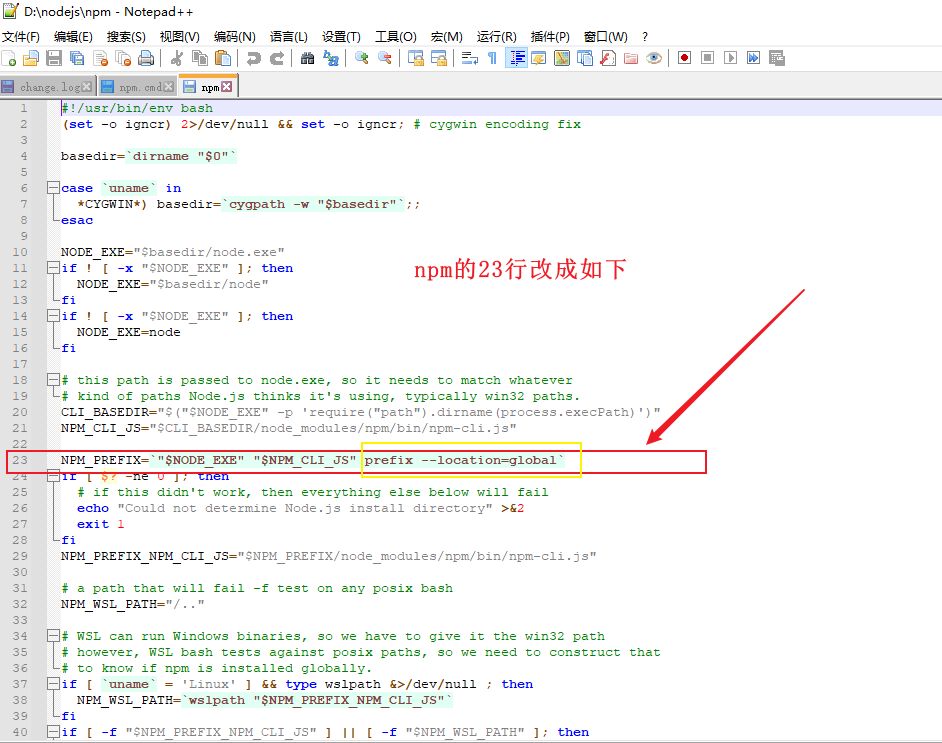Screen dimensions: 942x743
Task: Open the 窗口(W) menu
Action: (x=606, y=37)
